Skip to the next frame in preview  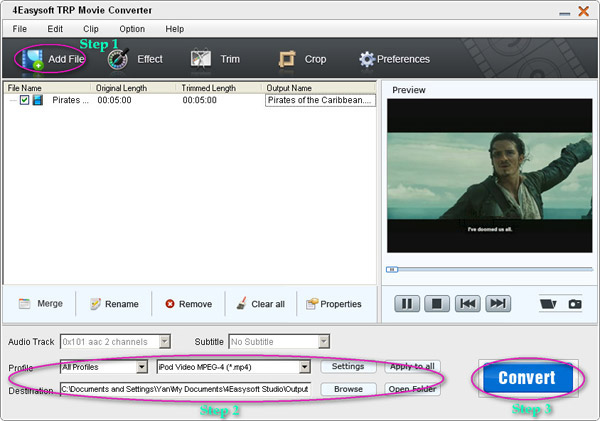point(498,304)
